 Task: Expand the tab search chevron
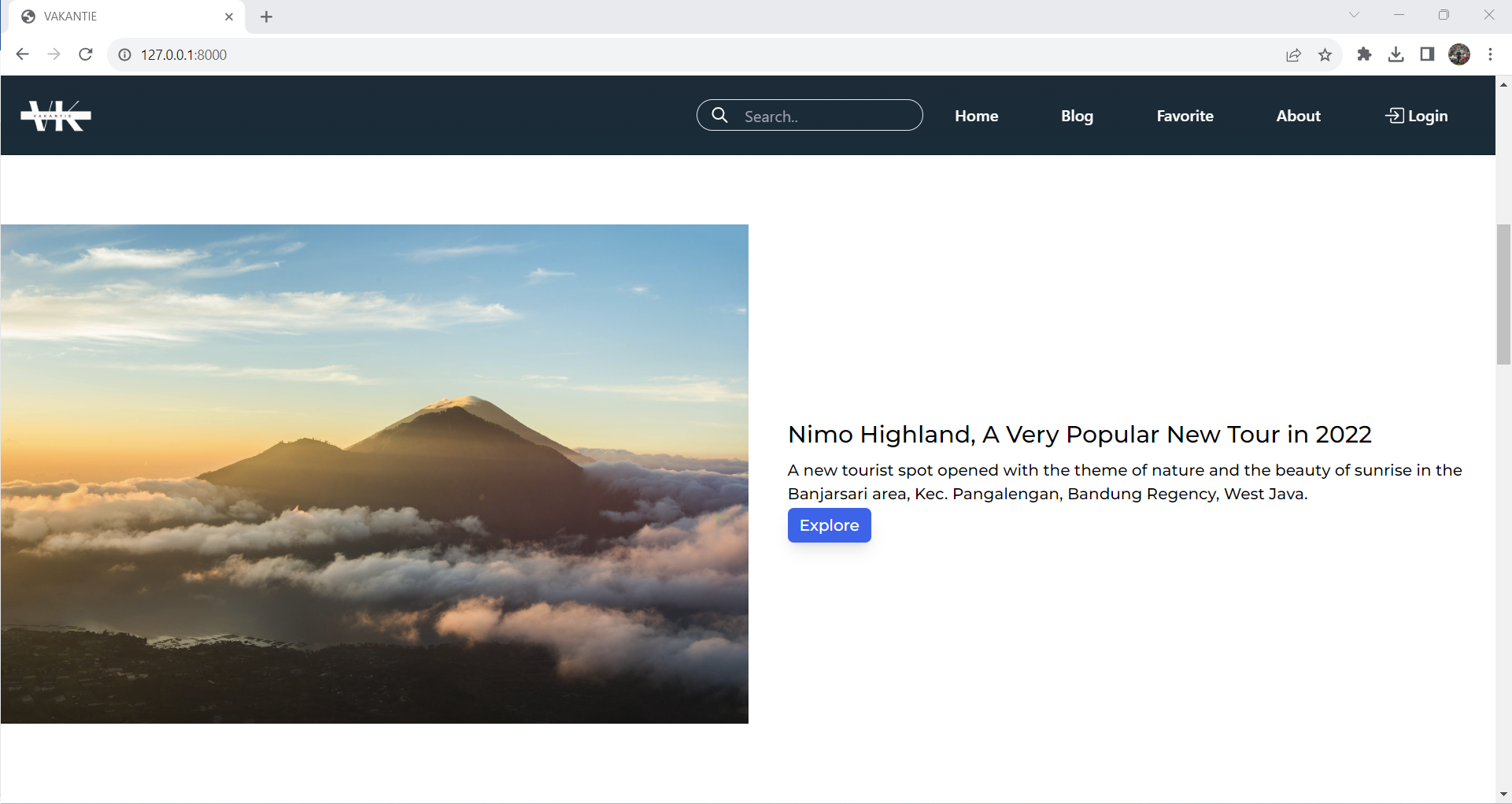(x=1354, y=15)
